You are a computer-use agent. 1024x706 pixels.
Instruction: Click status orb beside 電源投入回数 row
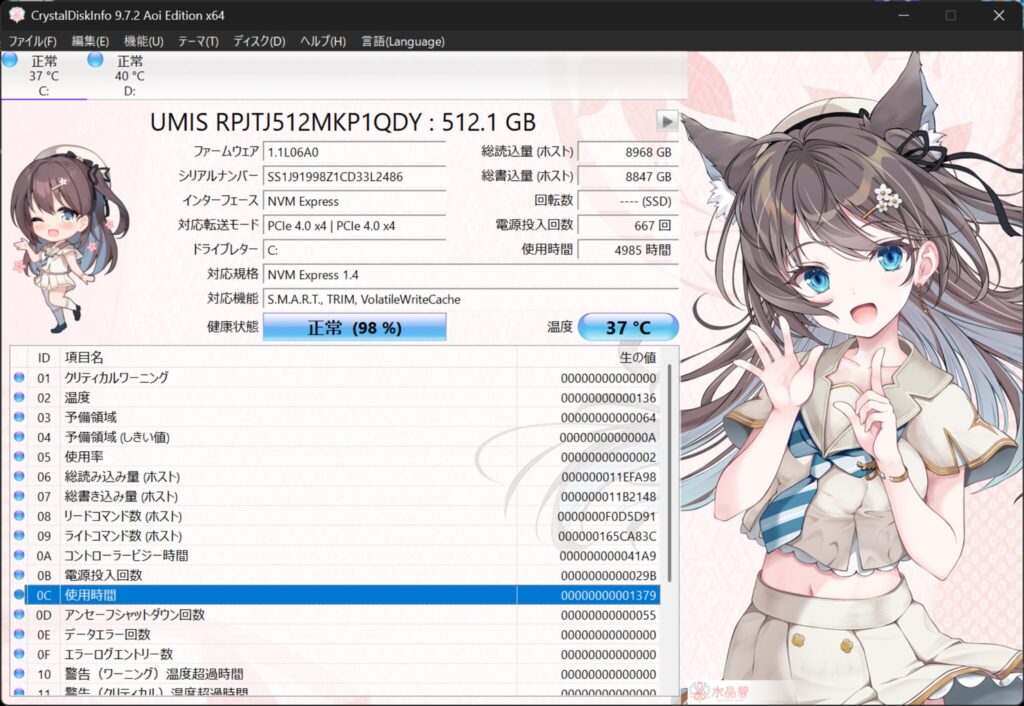[19, 575]
